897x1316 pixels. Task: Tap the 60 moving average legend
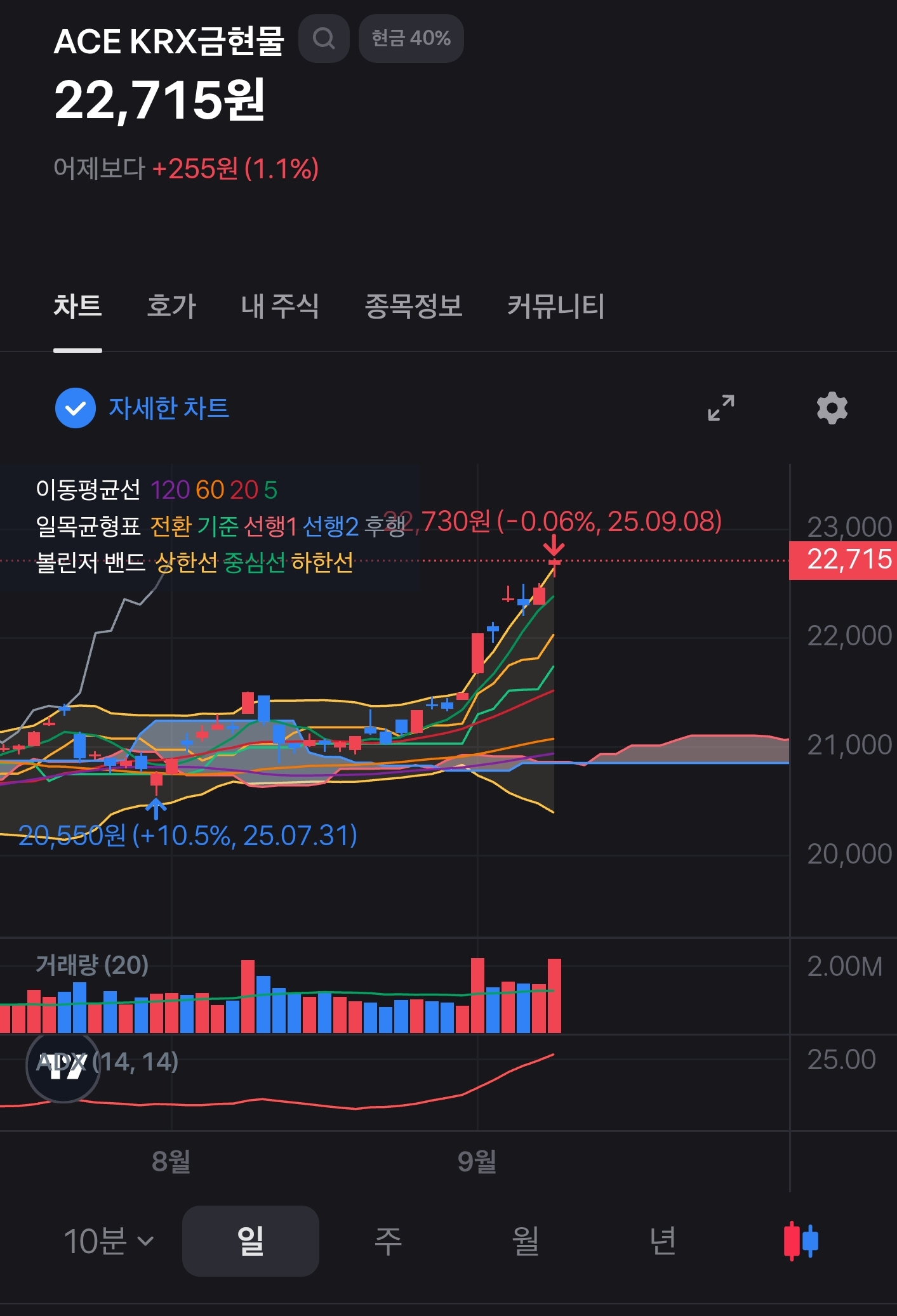coord(209,490)
